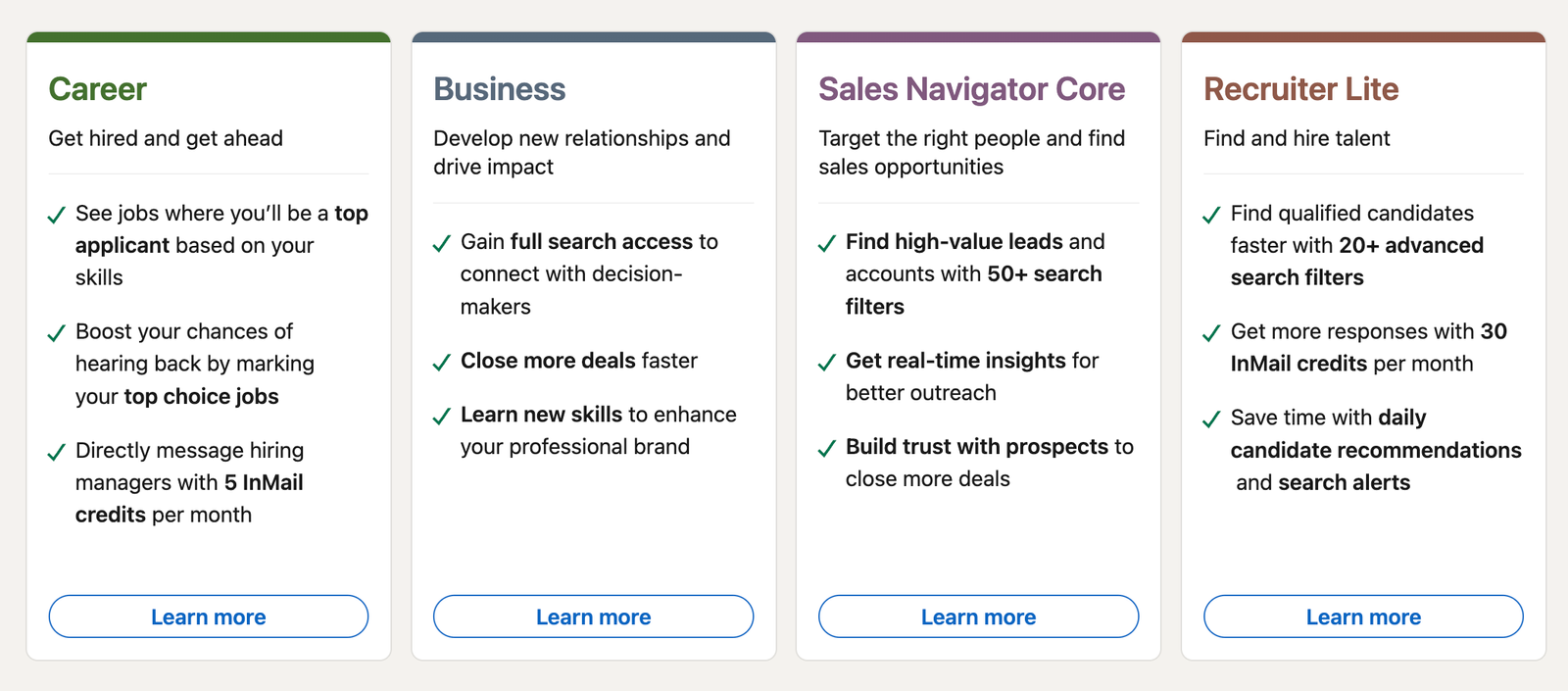
Task: Click the checkmark next to 'top choice jobs' feature
Action: coord(58,332)
